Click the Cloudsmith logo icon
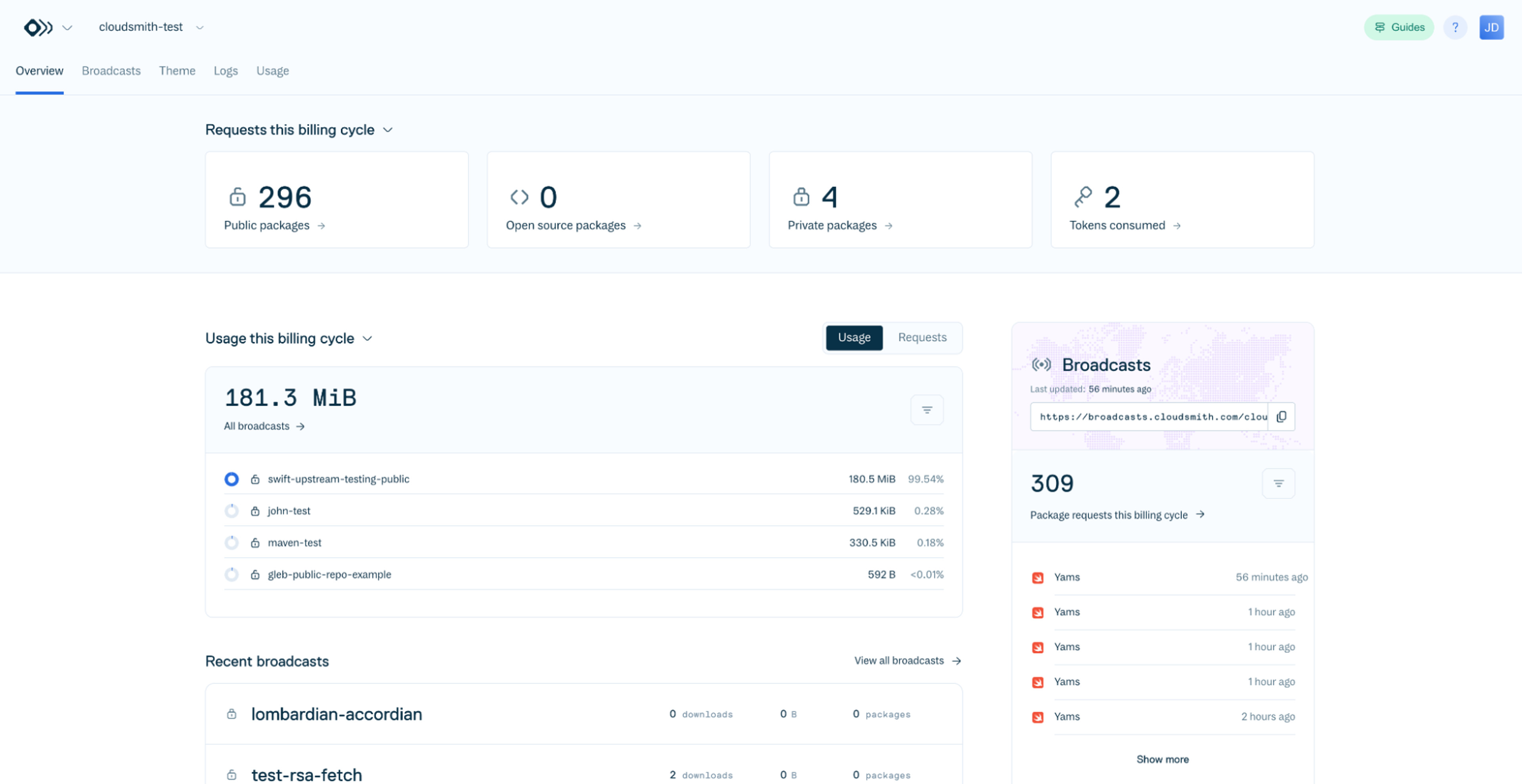The image size is (1522, 784). [38, 27]
